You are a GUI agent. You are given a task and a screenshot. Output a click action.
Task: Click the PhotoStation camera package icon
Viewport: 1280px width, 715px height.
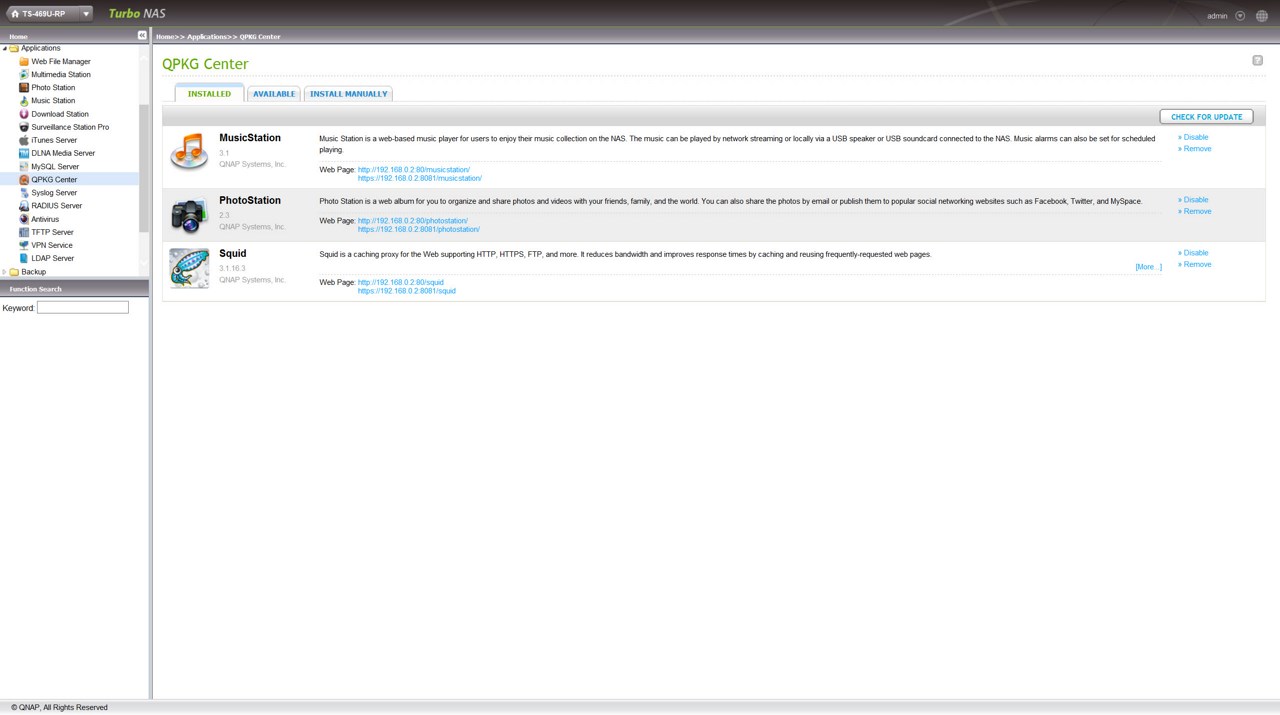tap(189, 215)
